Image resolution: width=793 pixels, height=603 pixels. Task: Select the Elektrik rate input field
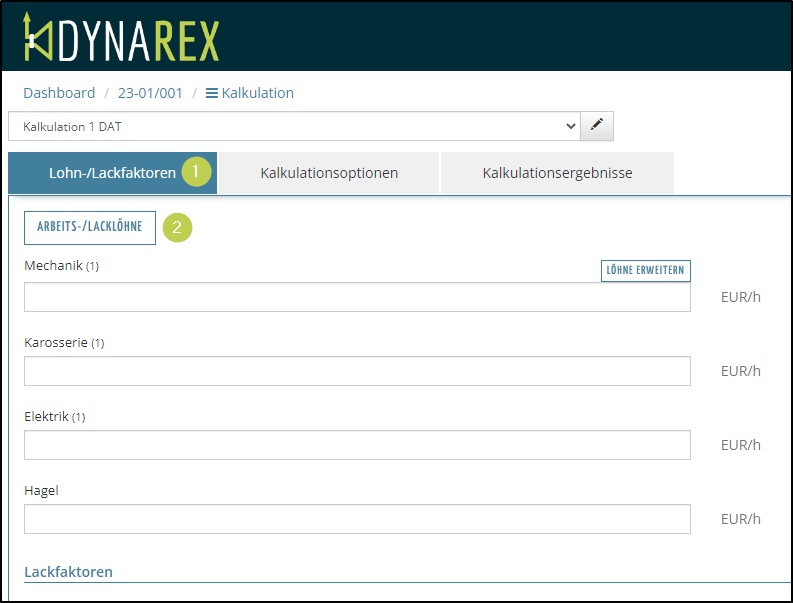pyautogui.click(x=357, y=445)
